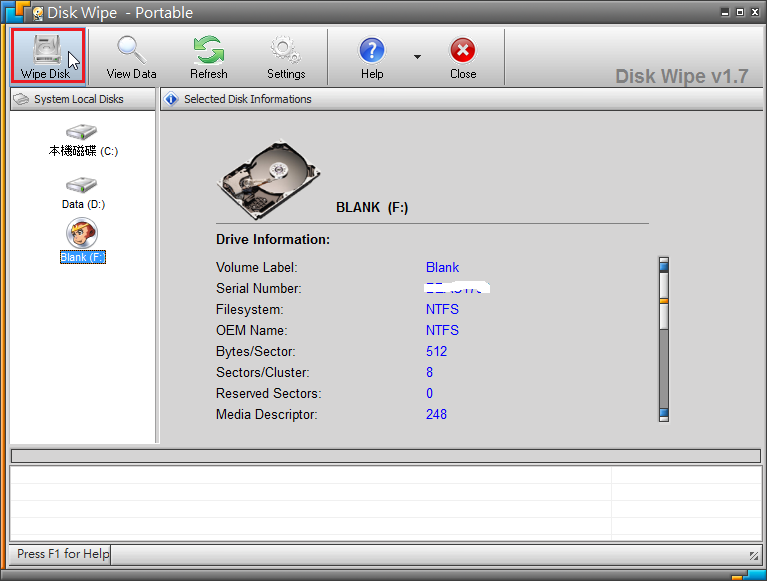Maximize the Disk Wipe window
This screenshot has width=767, height=581.
click(741, 11)
